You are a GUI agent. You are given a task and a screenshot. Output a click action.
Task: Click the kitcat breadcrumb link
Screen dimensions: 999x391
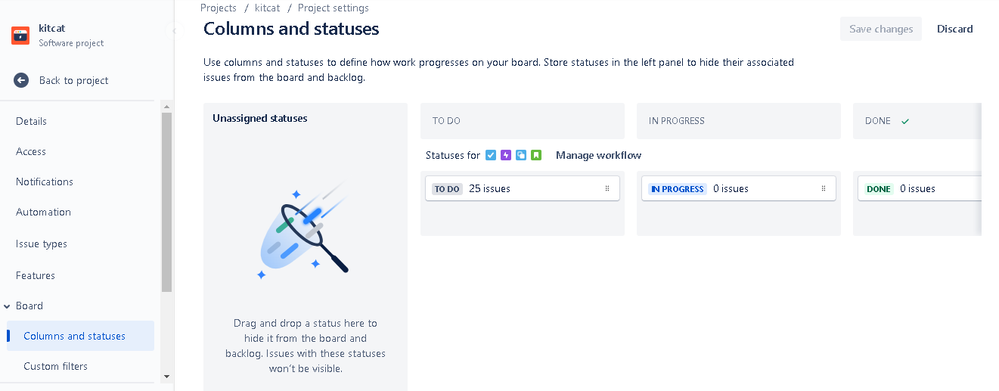pyautogui.click(x=267, y=8)
